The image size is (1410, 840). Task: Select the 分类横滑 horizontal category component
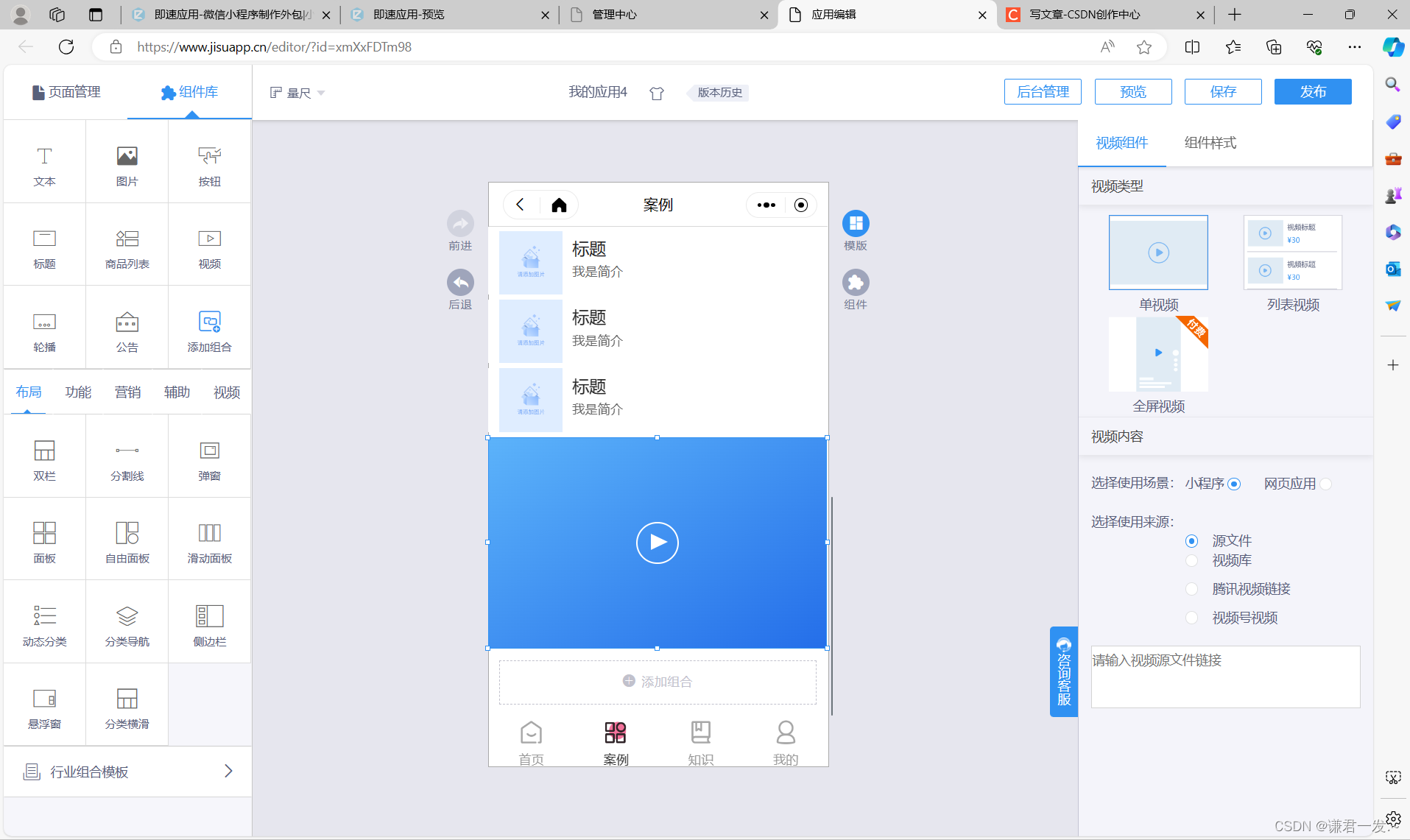tap(127, 707)
